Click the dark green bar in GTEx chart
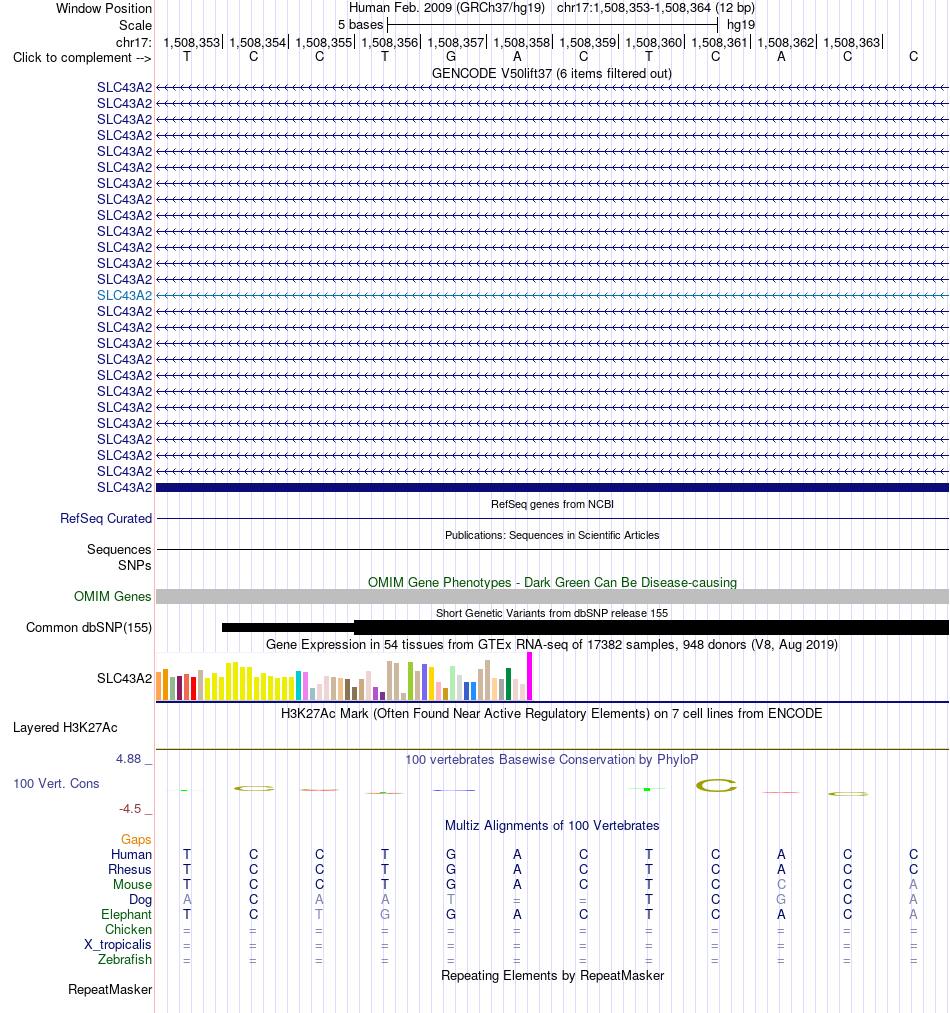Screen dimensions: 950x1013 508,684
